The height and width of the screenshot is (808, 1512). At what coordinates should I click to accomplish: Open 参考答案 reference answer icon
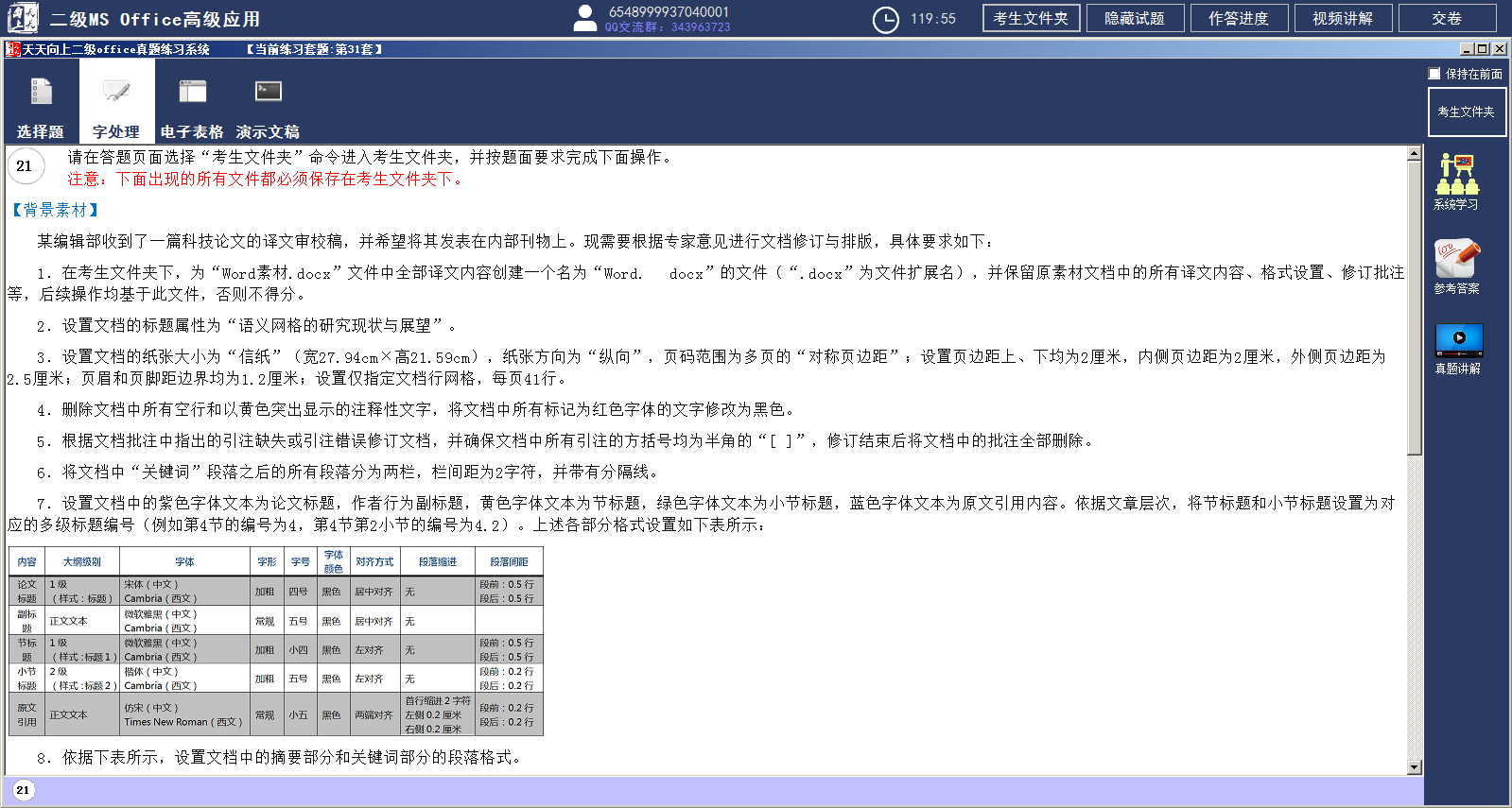point(1457,258)
